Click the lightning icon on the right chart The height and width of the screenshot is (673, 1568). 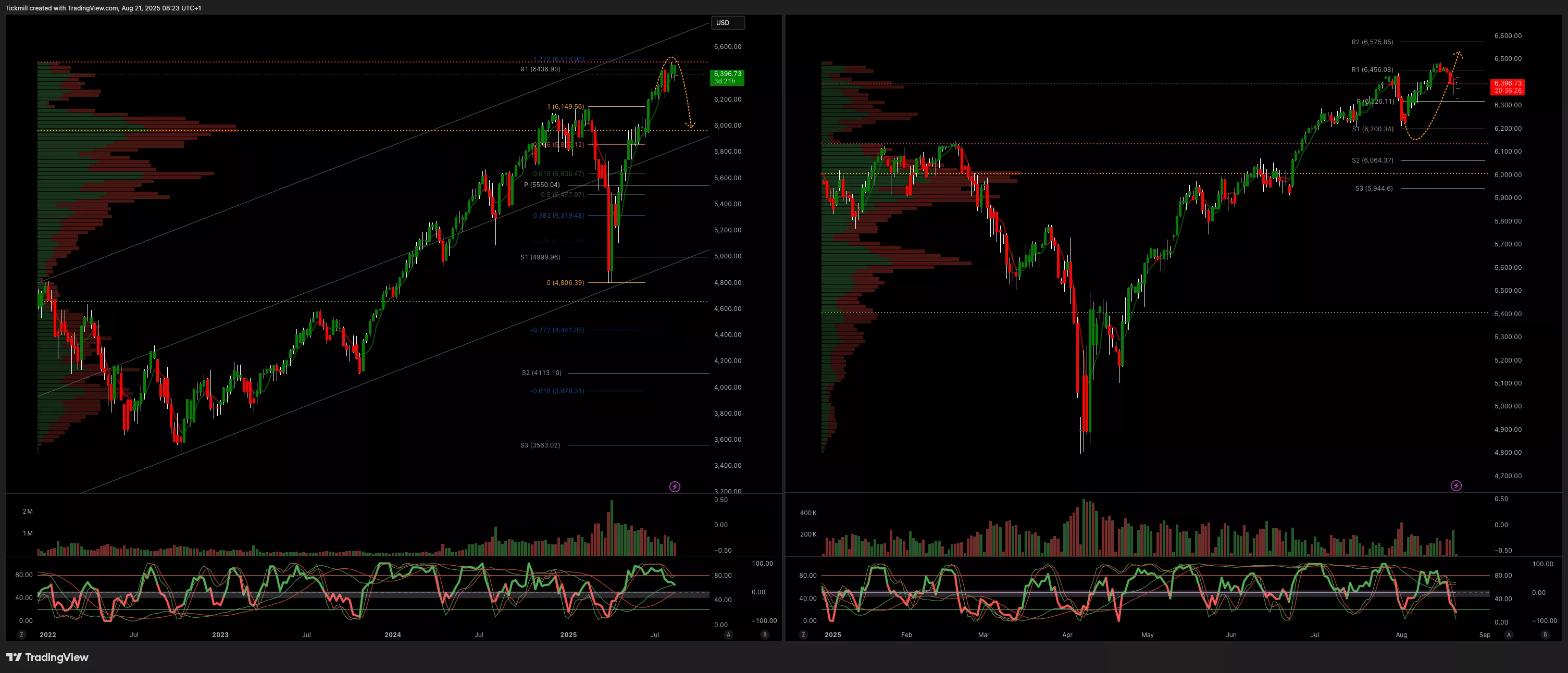(x=1455, y=485)
